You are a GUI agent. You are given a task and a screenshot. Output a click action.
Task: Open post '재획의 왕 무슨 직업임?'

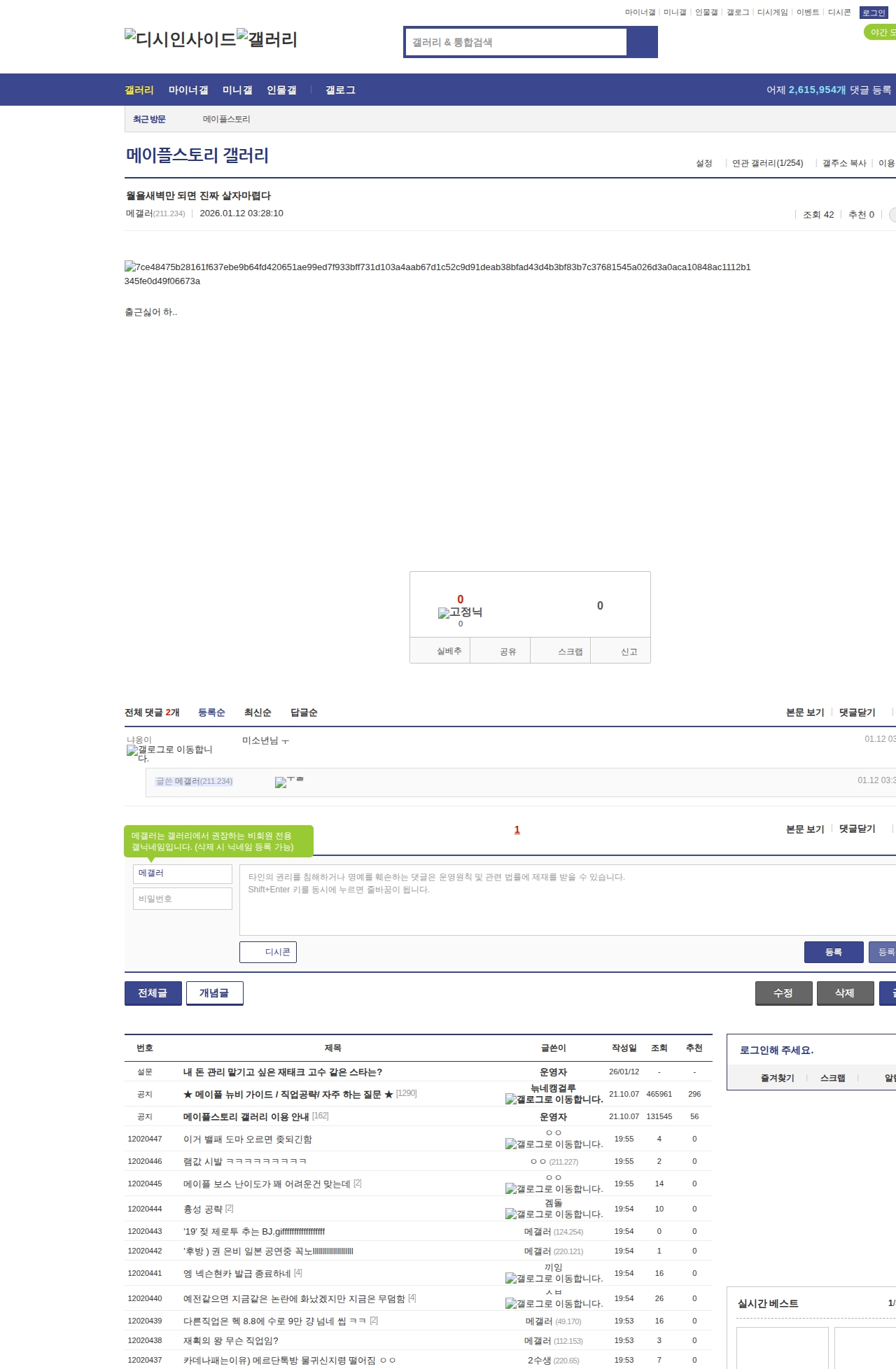click(x=231, y=1340)
